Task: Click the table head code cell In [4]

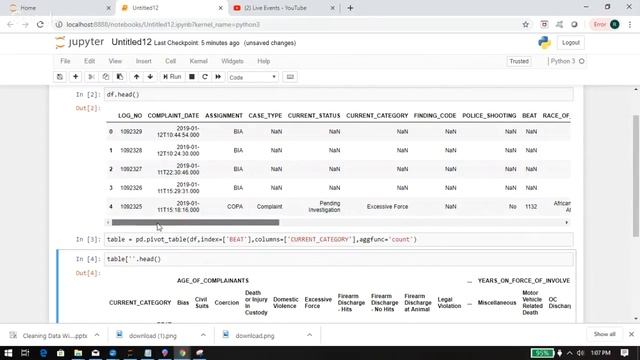Action: coord(338,259)
